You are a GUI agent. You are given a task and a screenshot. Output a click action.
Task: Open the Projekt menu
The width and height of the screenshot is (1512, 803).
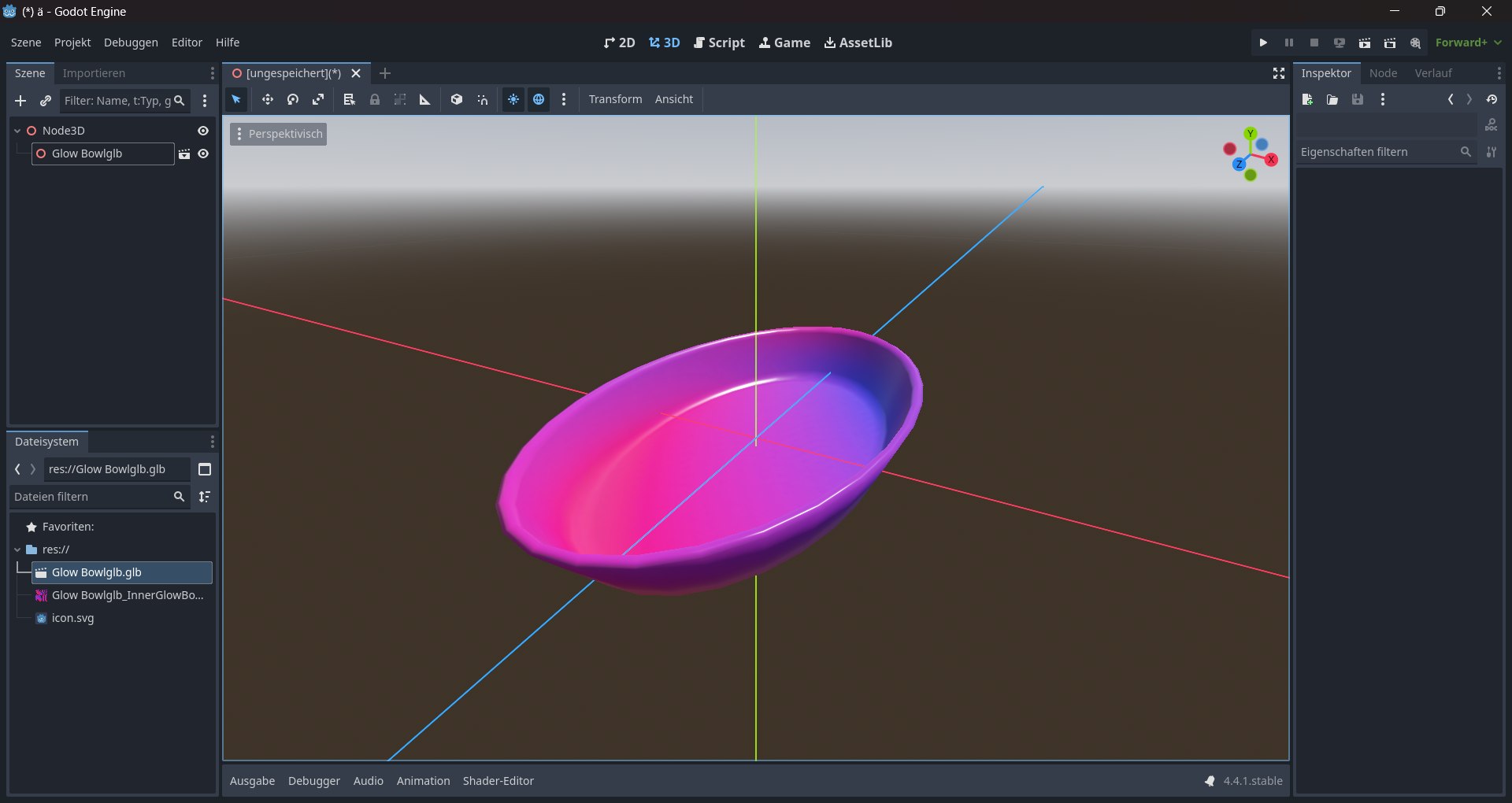pyautogui.click(x=72, y=43)
